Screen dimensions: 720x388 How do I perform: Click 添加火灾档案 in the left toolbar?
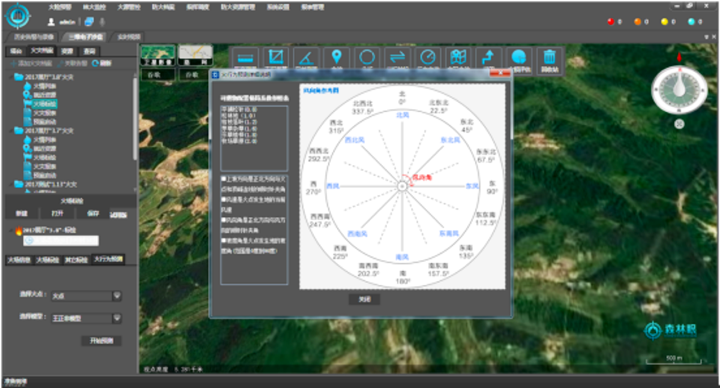31,63
